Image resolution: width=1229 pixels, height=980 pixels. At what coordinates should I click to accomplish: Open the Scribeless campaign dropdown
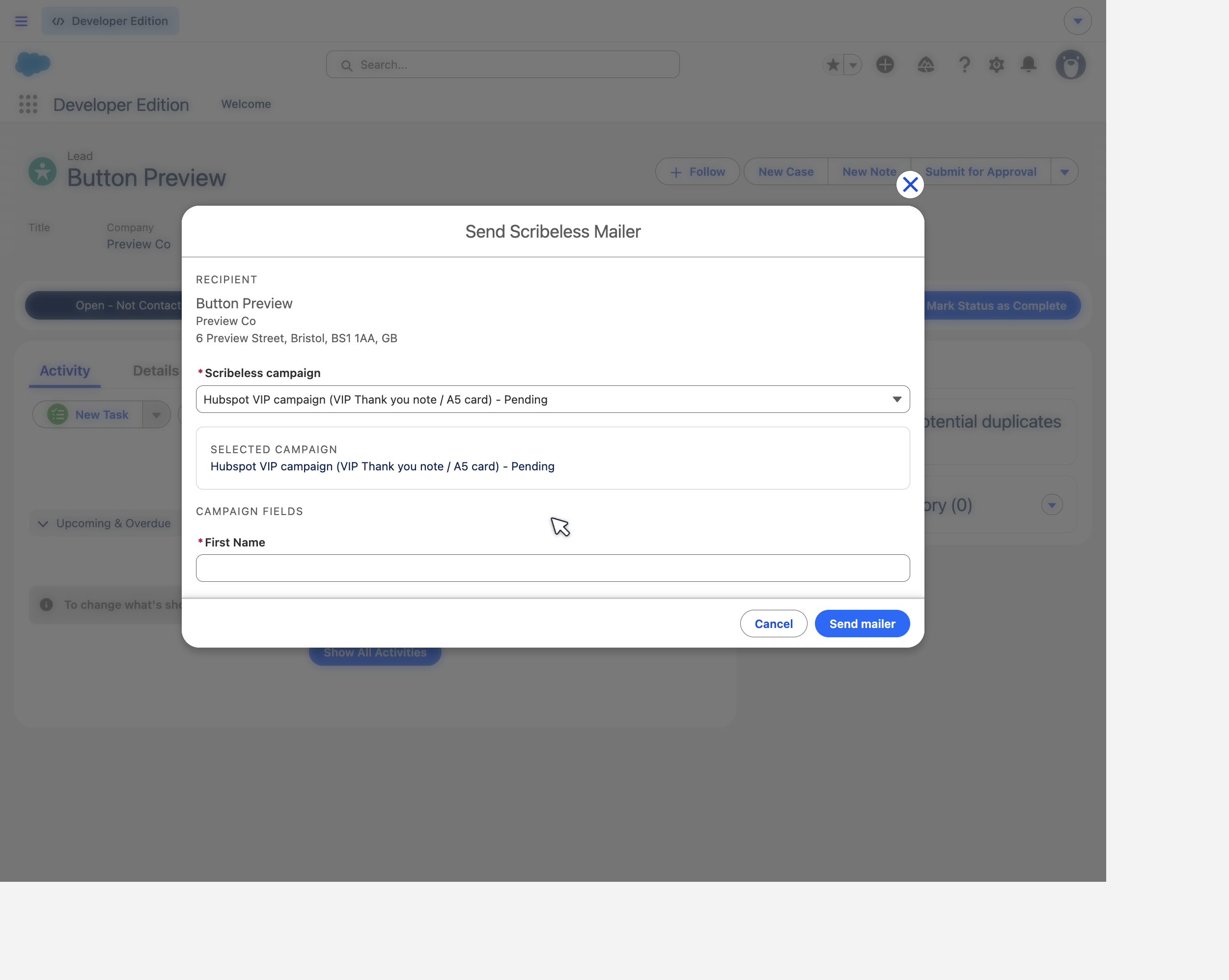coord(553,399)
